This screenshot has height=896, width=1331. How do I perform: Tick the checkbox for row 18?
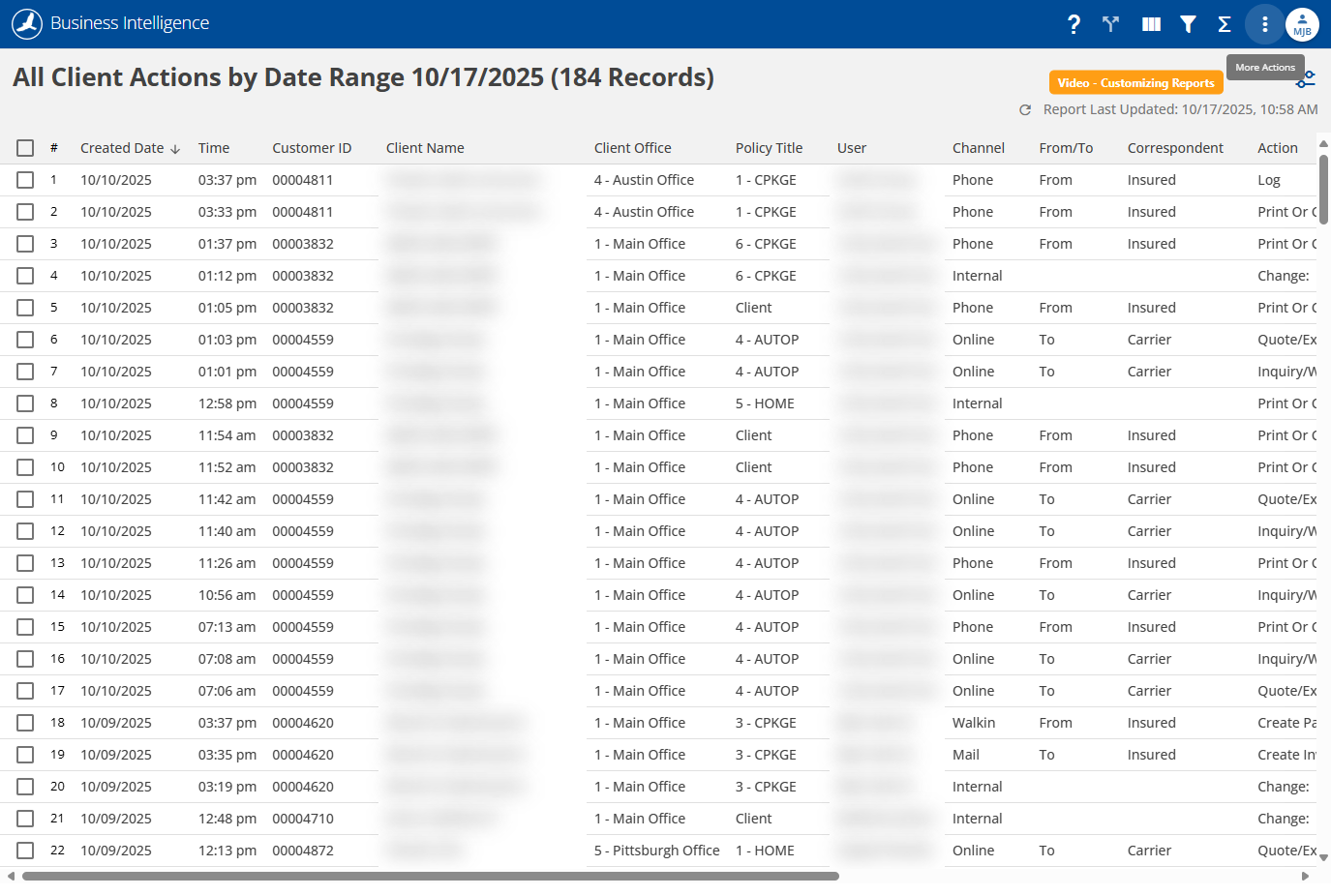(25, 723)
